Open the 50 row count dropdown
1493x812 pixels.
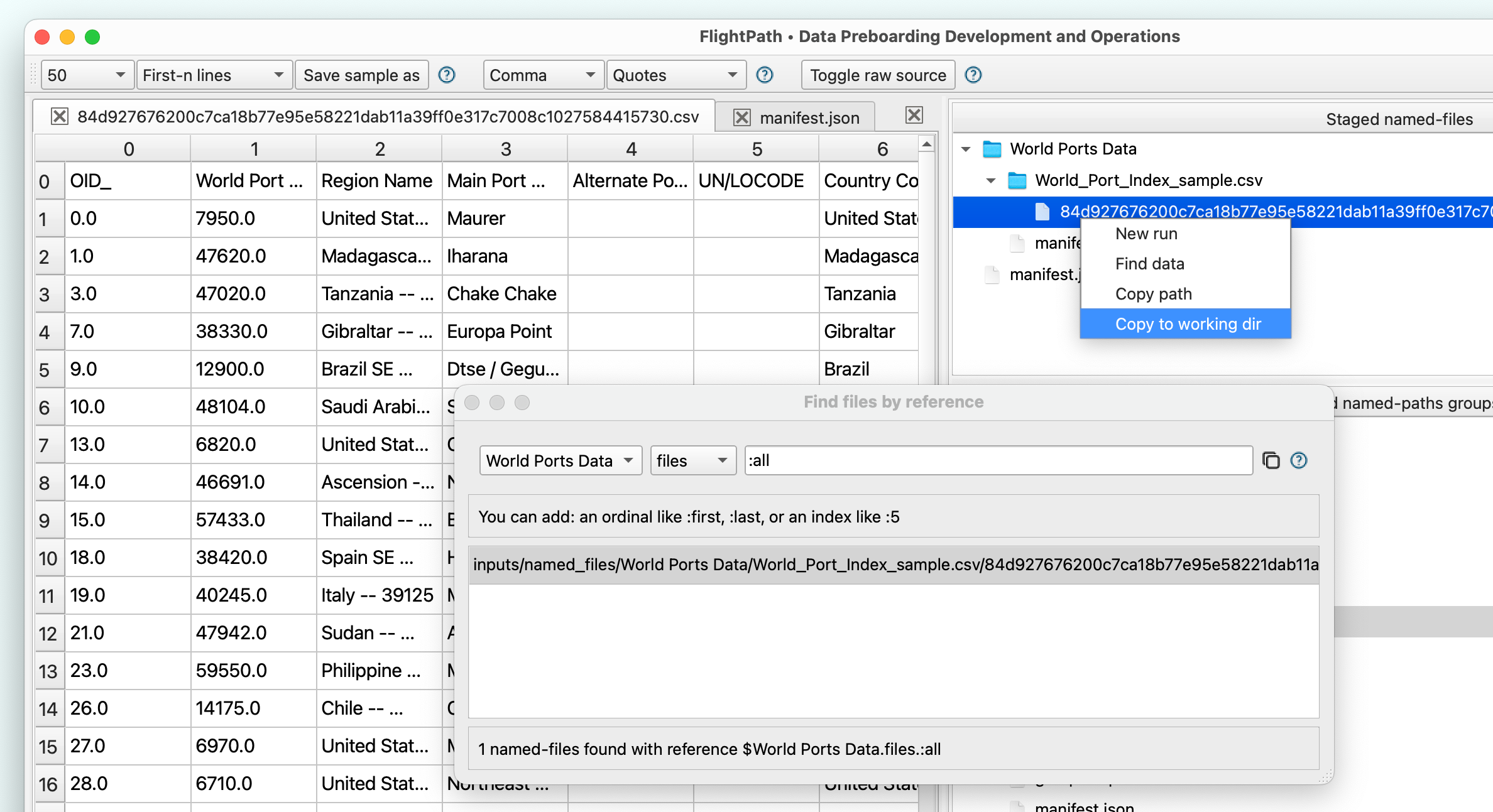88,75
